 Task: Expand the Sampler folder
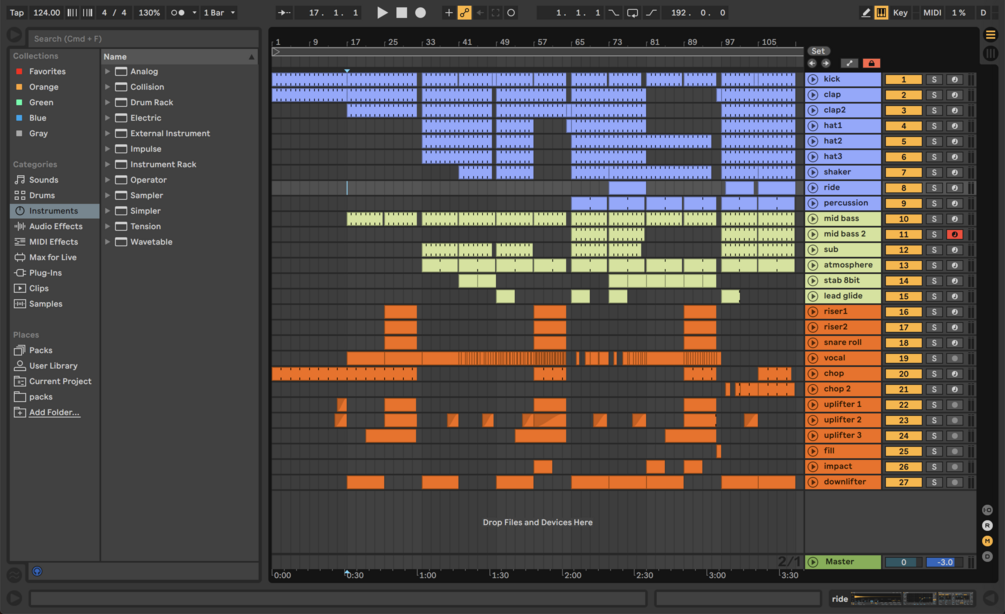(107, 195)
